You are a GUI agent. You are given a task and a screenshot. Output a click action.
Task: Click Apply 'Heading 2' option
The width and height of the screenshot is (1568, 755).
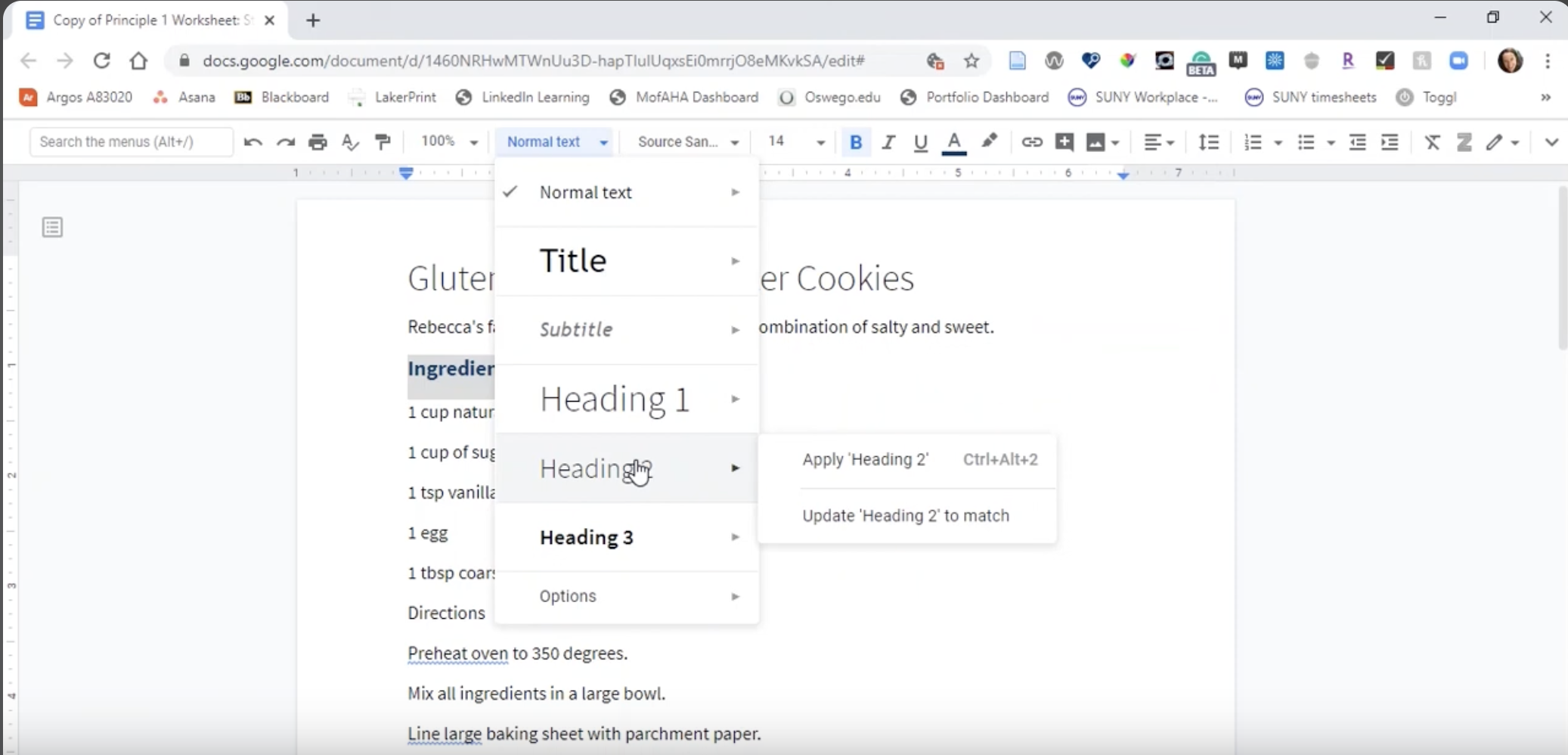(x=907, y=460)
